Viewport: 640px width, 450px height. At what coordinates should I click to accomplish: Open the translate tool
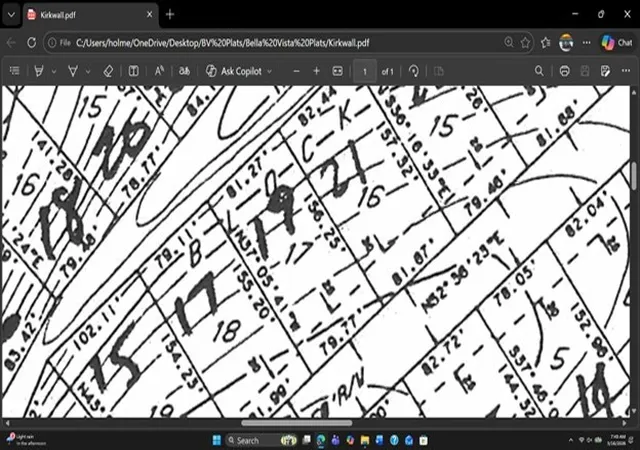184,71
